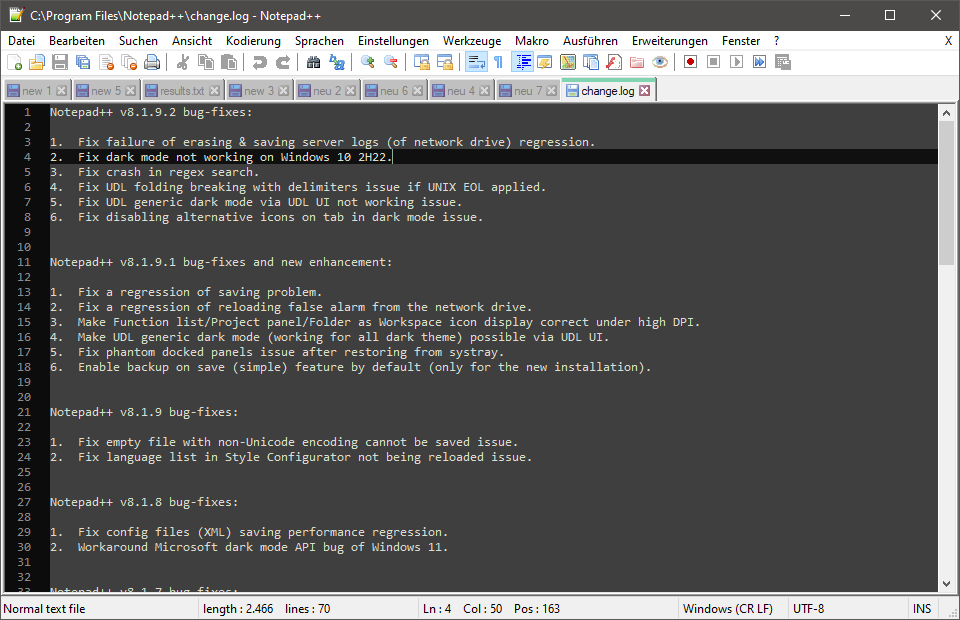960x620 pixels.
Task: Click 'Fix crash in regex search.' line
Action: tap(168, 172)
